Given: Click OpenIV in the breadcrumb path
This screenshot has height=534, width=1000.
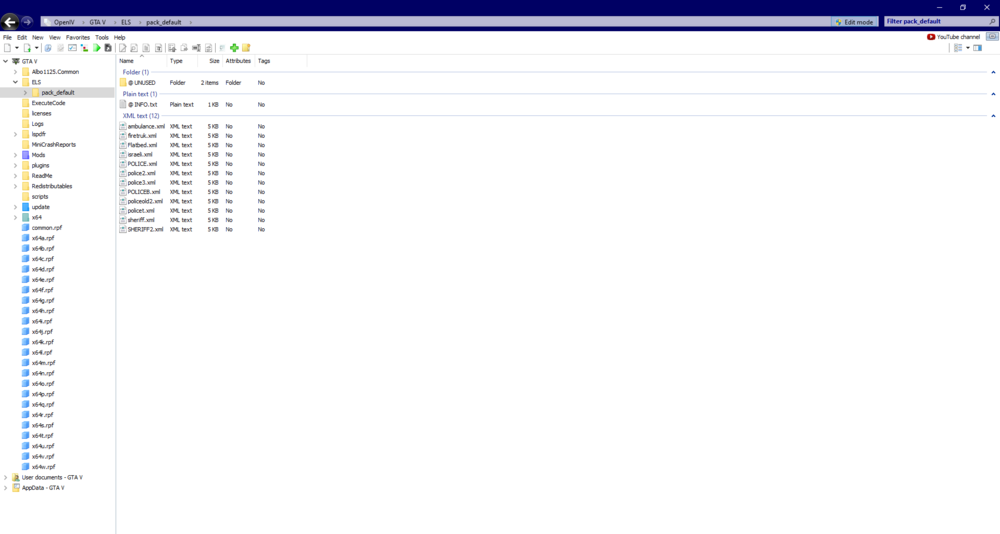Looking at the screenshot, I should pyautogui.click(x=64, y=22).
